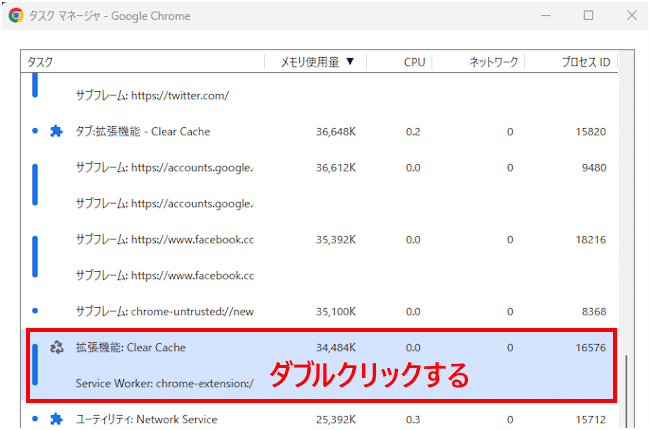650x430 pixels.
Task: Select the chrome-untrusted://new subframe row
Action: coord(319,311)
